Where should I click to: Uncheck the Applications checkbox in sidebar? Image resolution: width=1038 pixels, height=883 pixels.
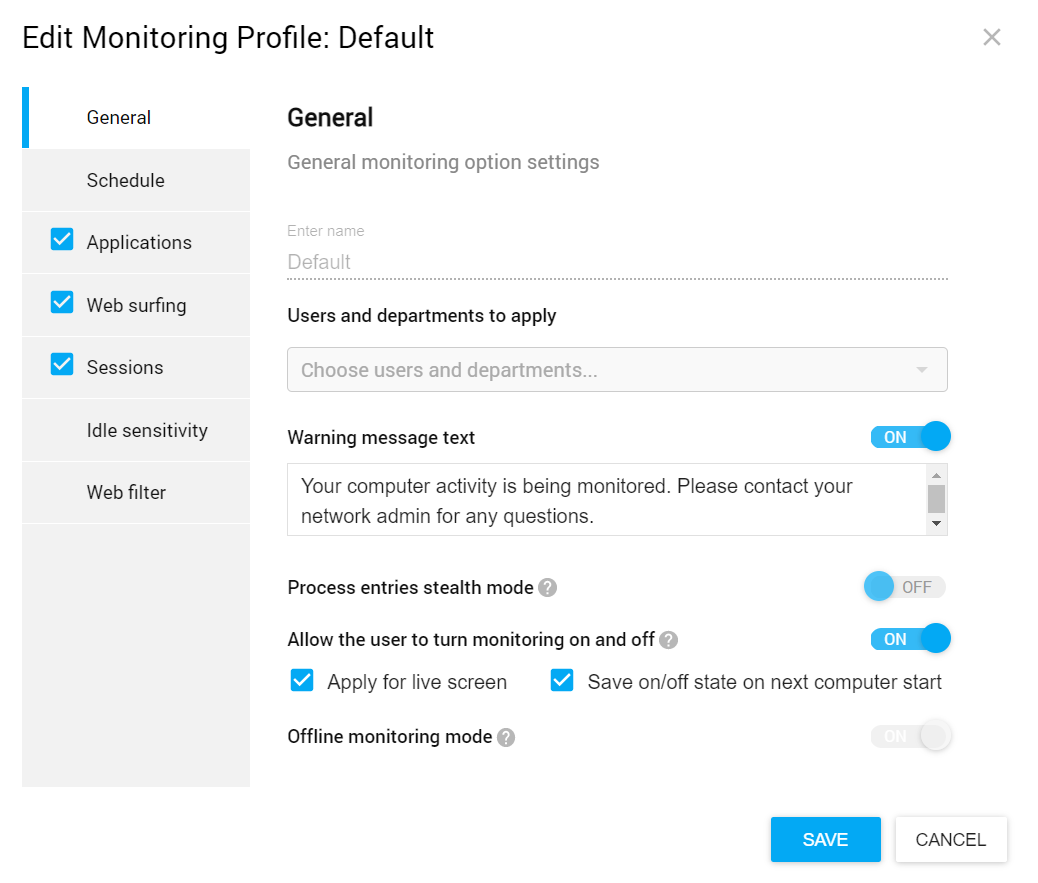pyautogui.click(x=62, y=240)
